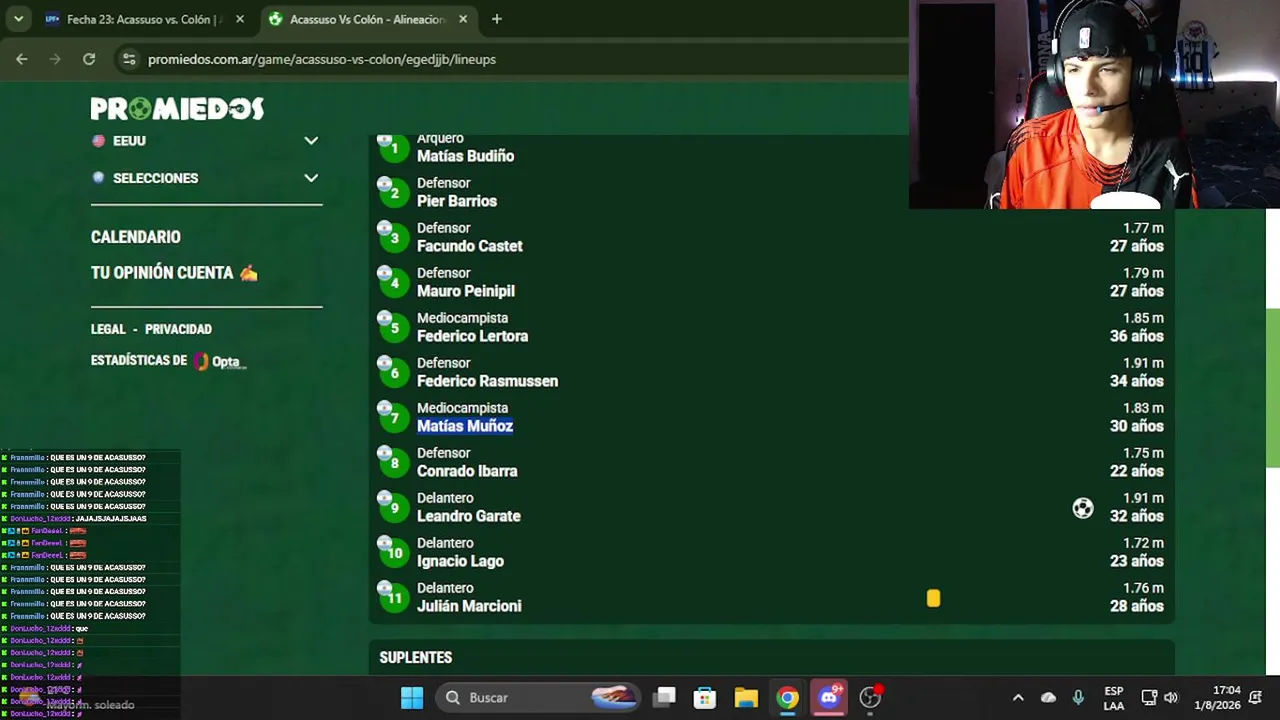The image size is (1280, 720).
Task: Open File Explorer from the taskbar
Action: [746, 698]
